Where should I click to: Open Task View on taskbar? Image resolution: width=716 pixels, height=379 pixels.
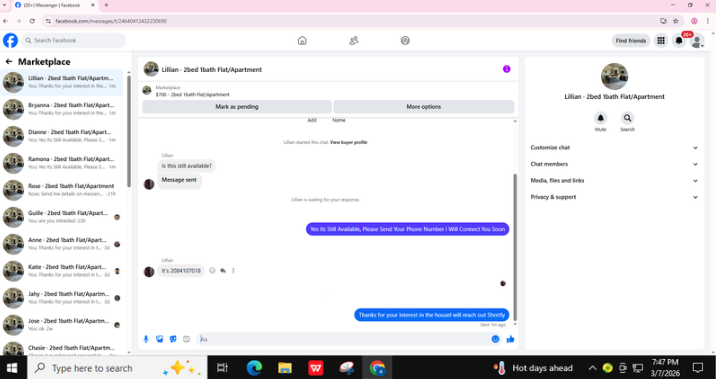pos(222,368)
